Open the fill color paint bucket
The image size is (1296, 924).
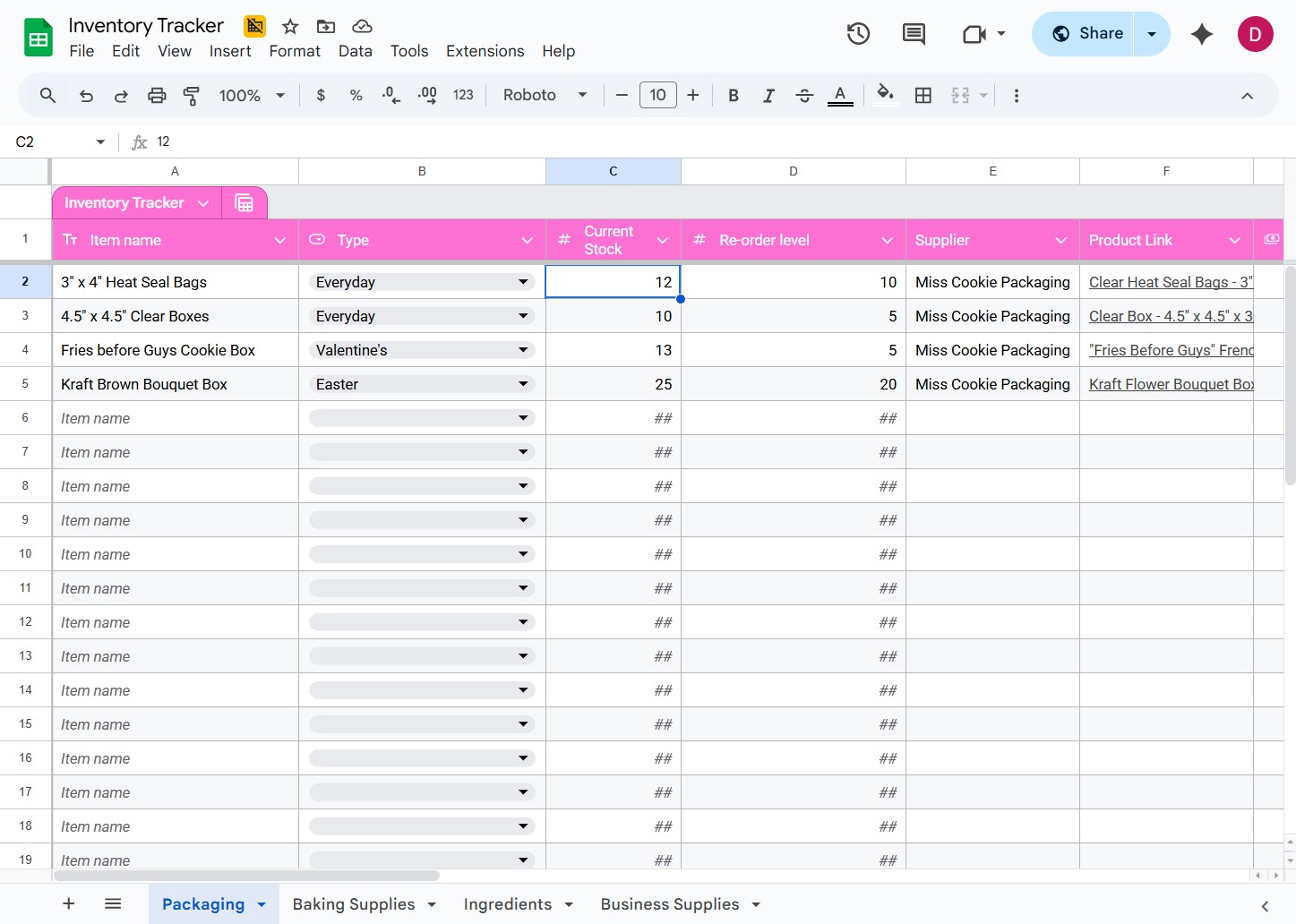(x=885, y=95)
